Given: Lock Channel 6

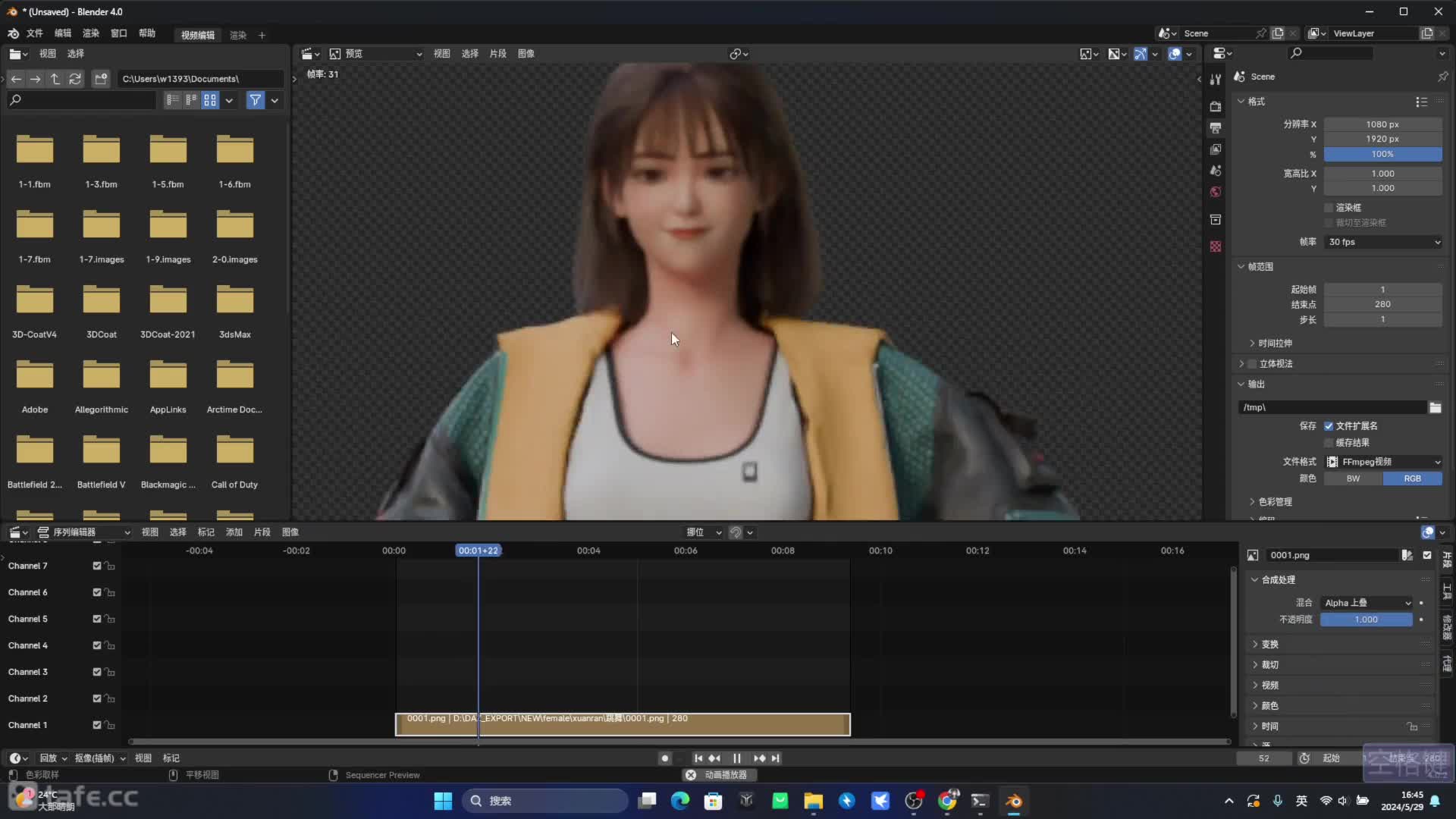Looking at the screenshot, I should [110, 592].
